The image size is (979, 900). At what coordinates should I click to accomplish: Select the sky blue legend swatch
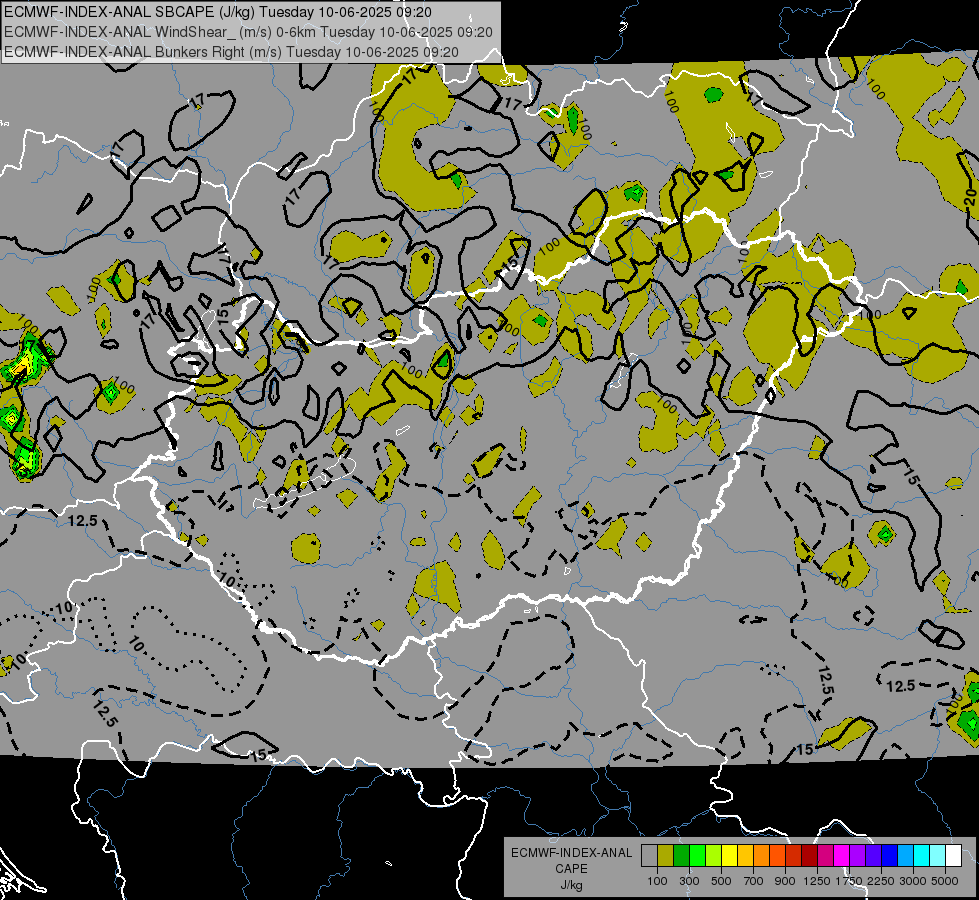pos(905,855)
